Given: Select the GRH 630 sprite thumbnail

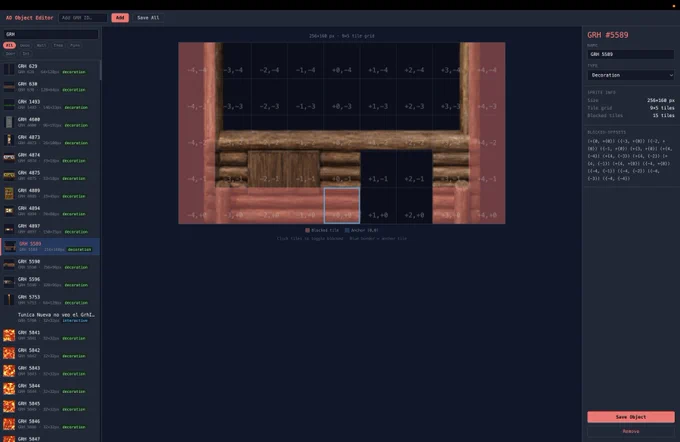Looking at the screenshot, I should pyautogui.click(x=9, y=87).
